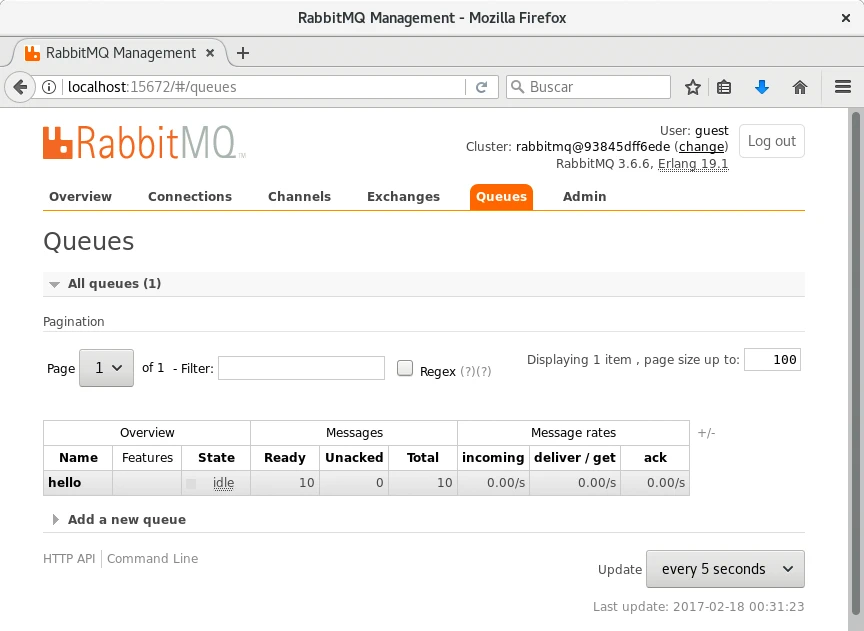Click the Log out button
Viewport: 864px width, 631px height.
(771, 141)
